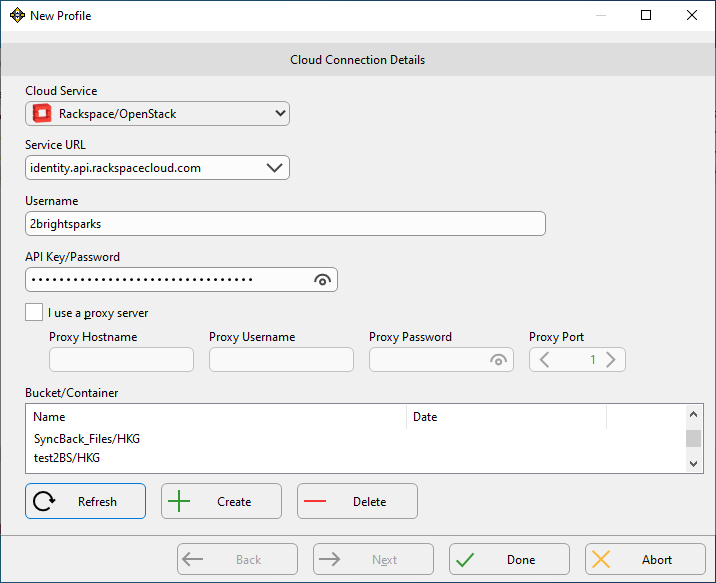The image size is (716, 583).
Task: Click the Username input field
Action: (x=285, y=224)
